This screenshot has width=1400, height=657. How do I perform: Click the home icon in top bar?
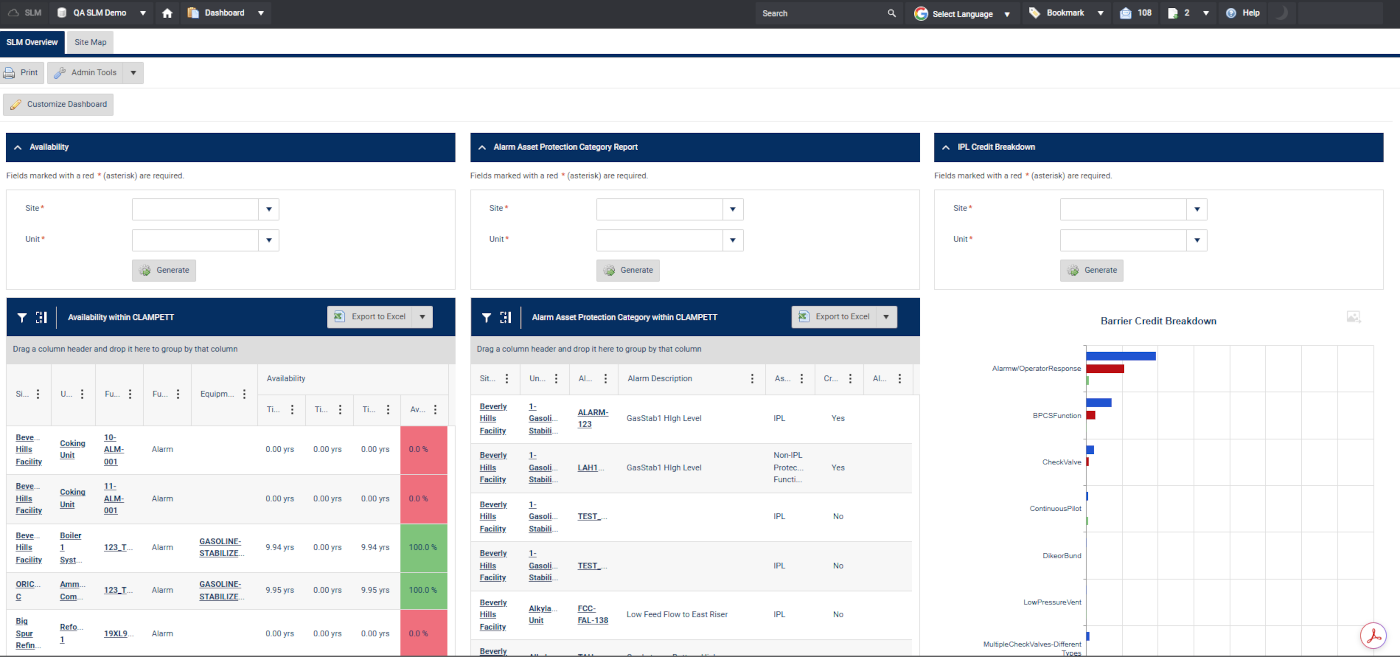click(x=167, y=13)
